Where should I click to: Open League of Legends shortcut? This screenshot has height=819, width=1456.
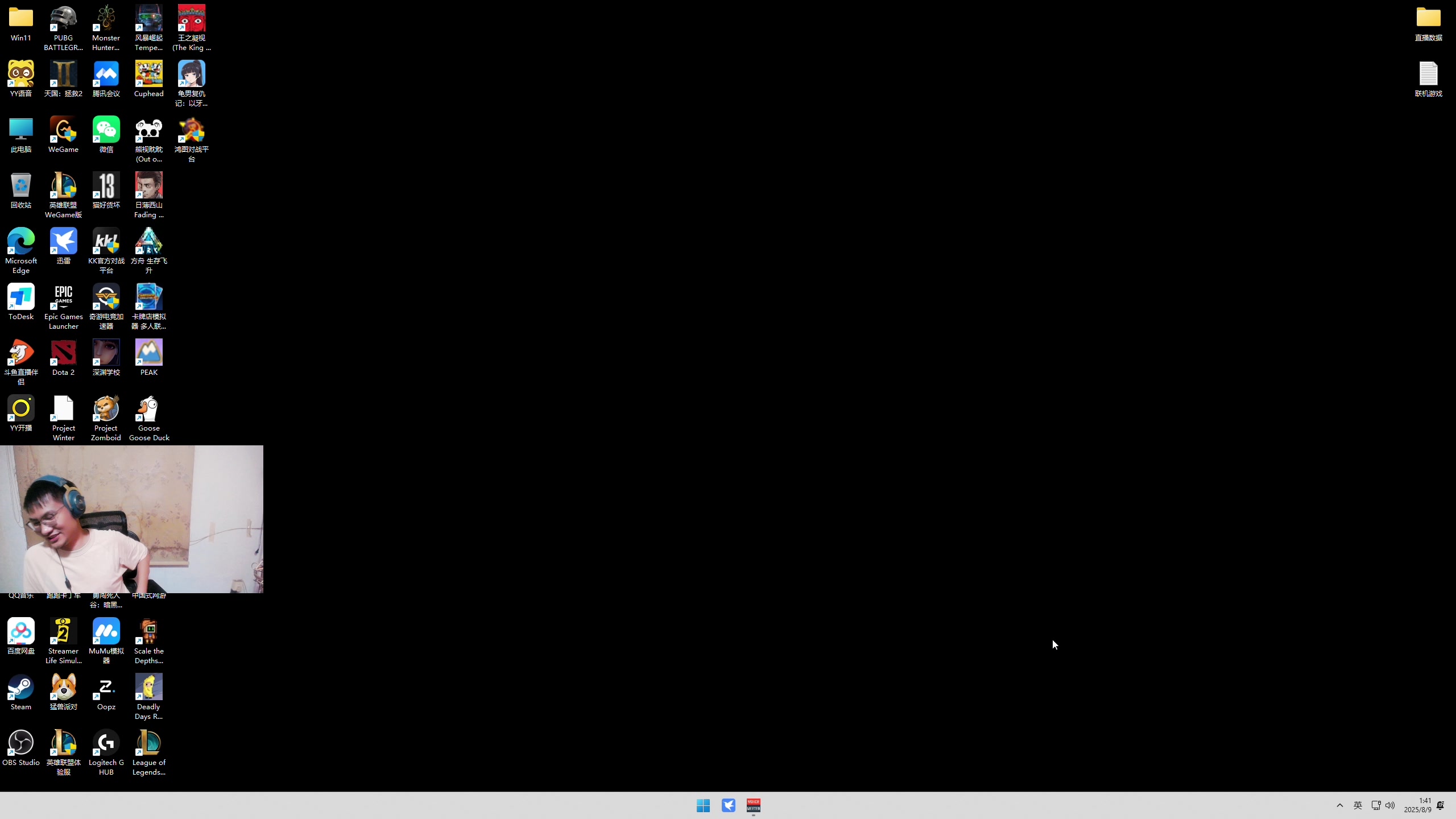[149, 753]
